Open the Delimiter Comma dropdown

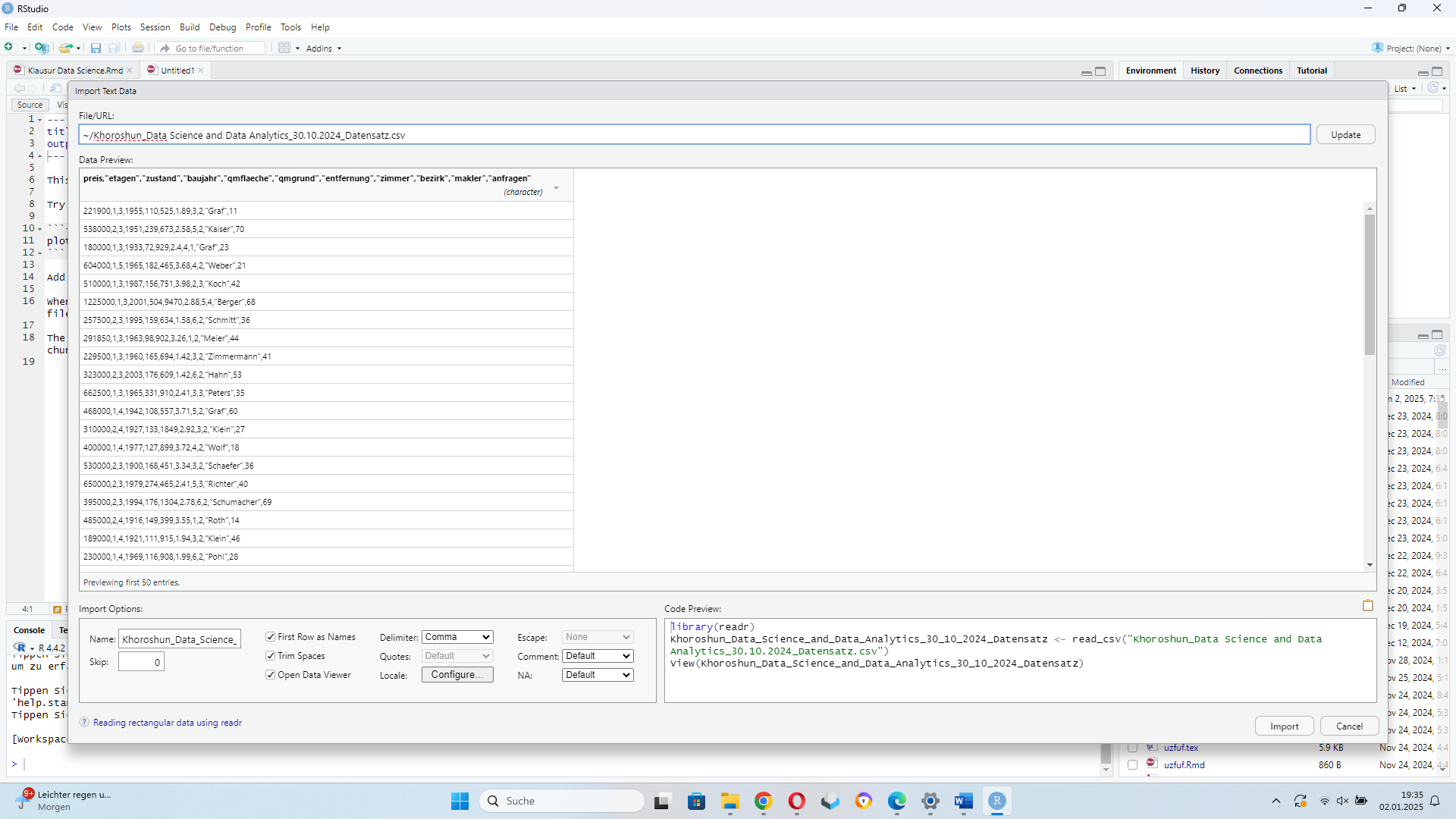(457, 637)
